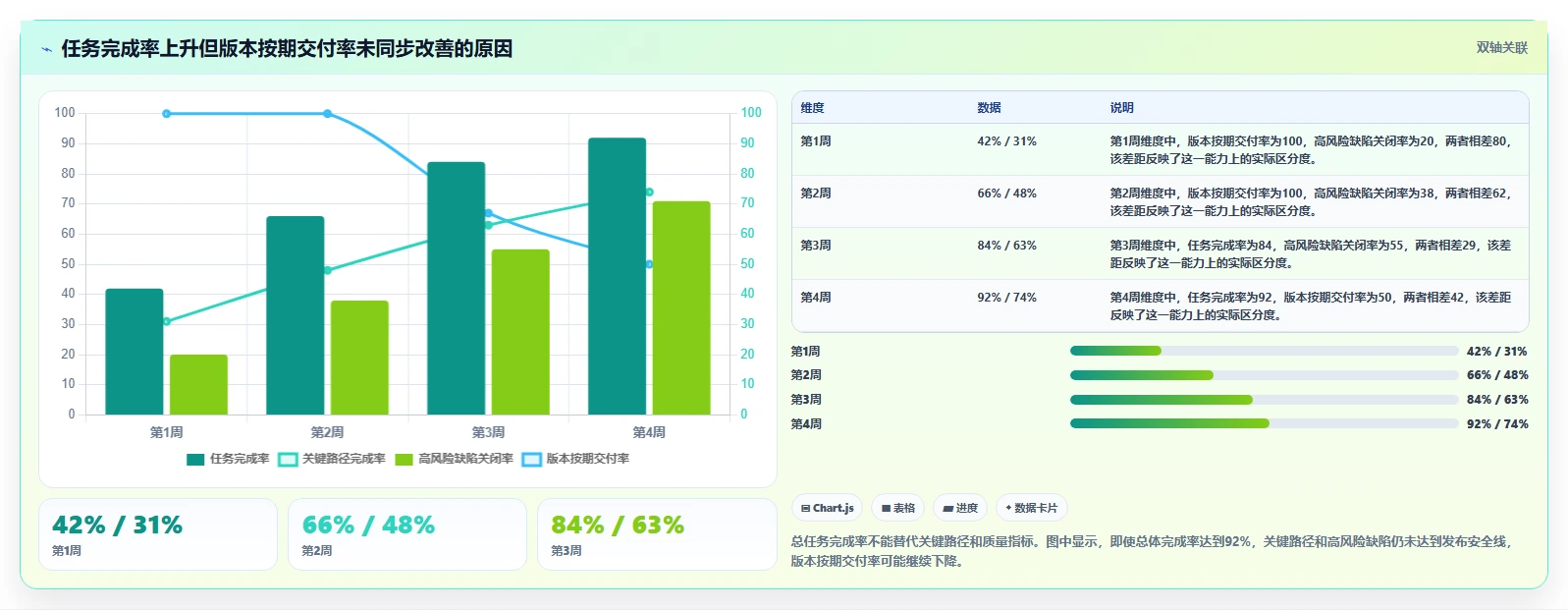This screenshot has width=1568, height=610.
Task: Click the blue line point at 第1周 value 100
Action: tap(166, 114)
